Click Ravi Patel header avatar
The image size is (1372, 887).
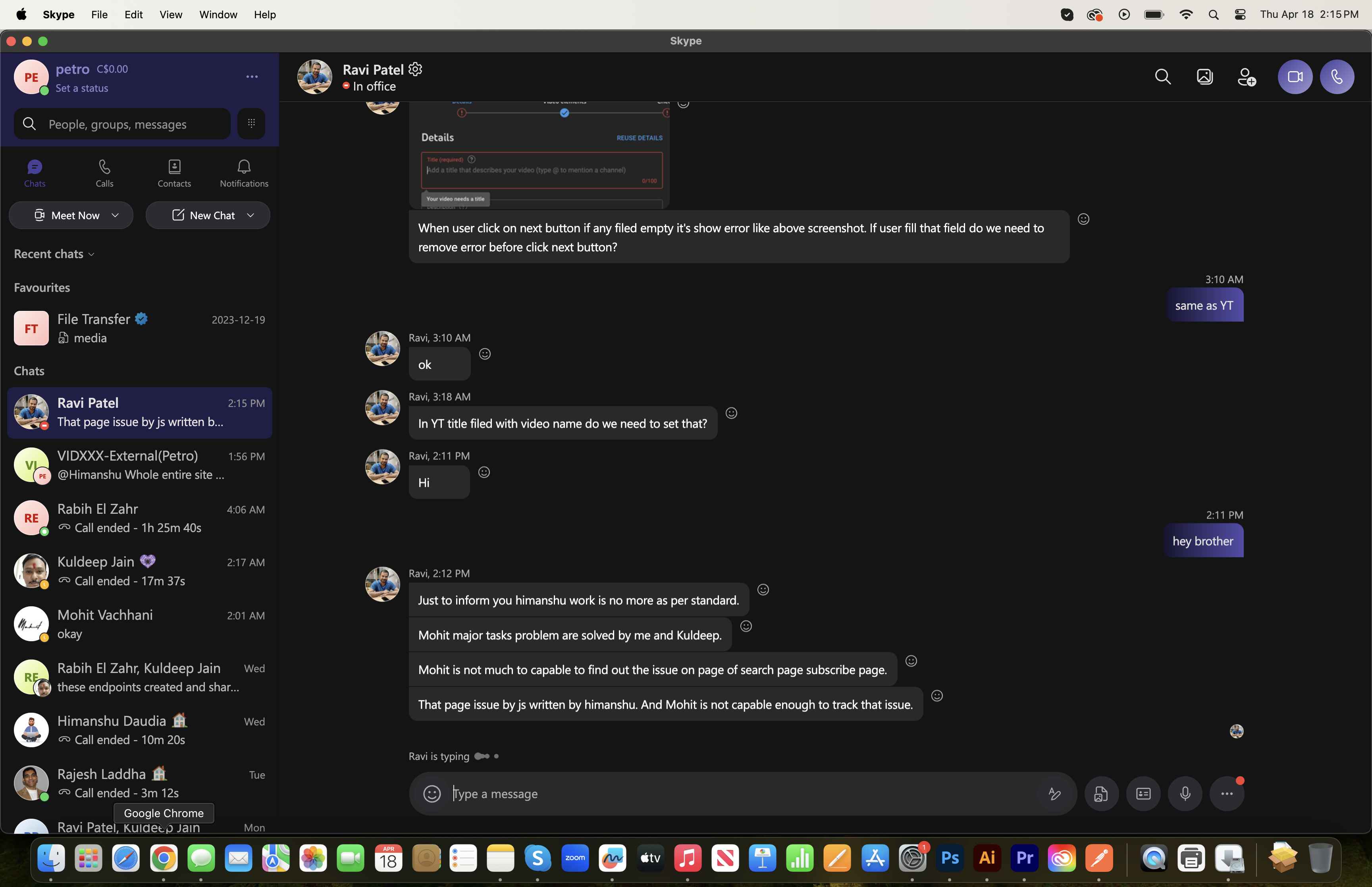(314, 77)
